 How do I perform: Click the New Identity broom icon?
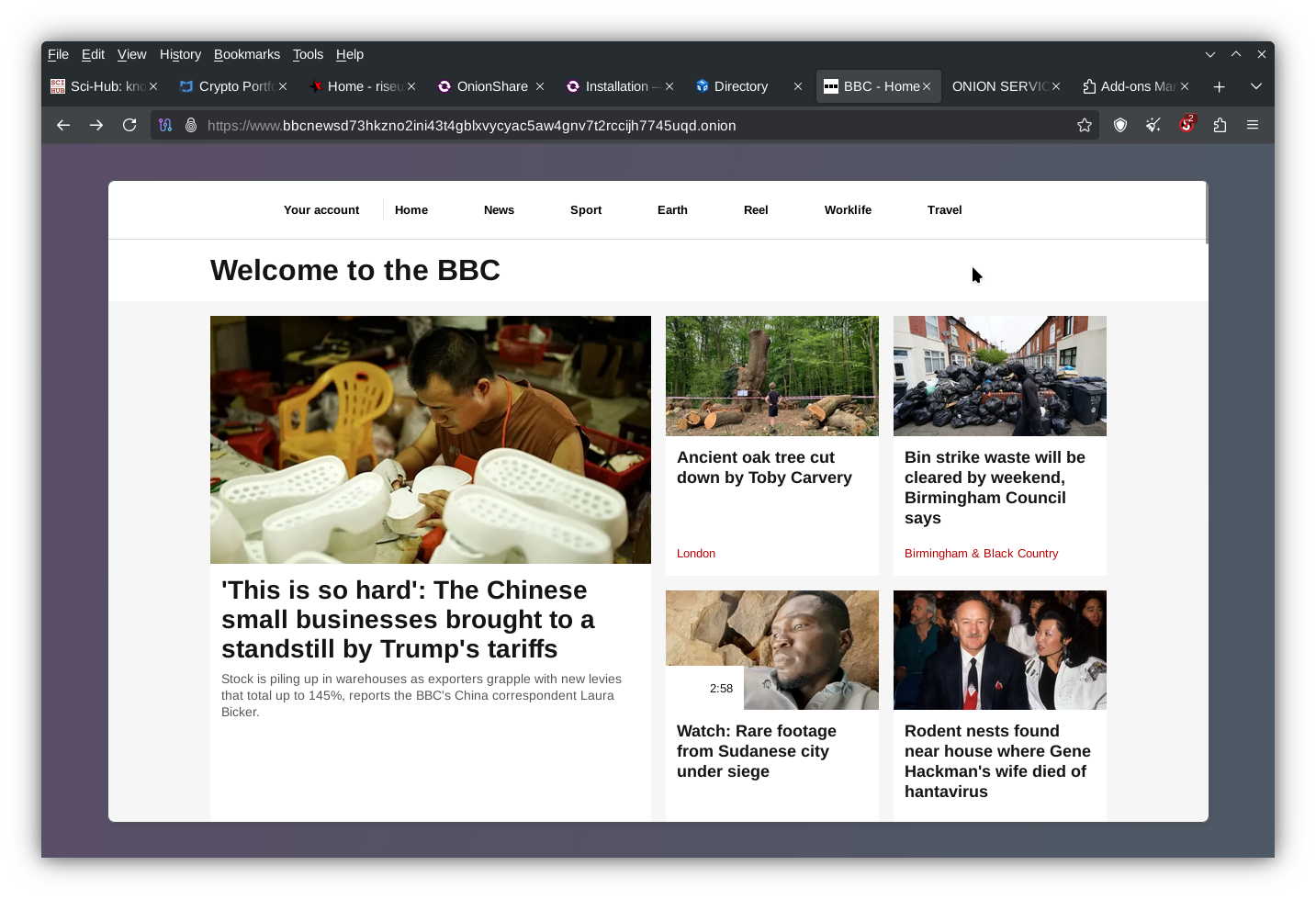click(1153, 125)
